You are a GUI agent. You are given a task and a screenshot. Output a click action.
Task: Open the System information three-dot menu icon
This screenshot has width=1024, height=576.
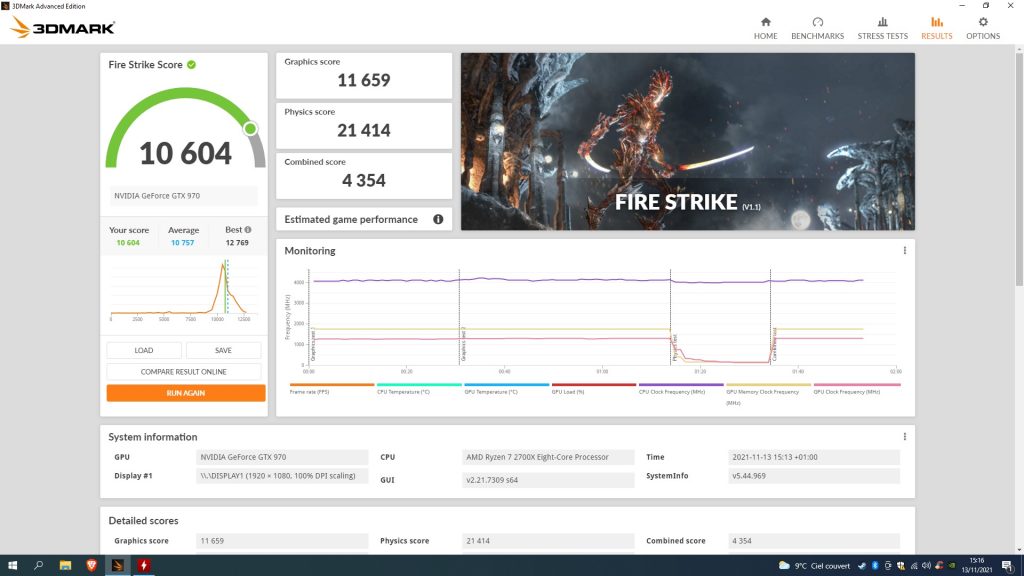pyautogui.click(x=903, y=435)
